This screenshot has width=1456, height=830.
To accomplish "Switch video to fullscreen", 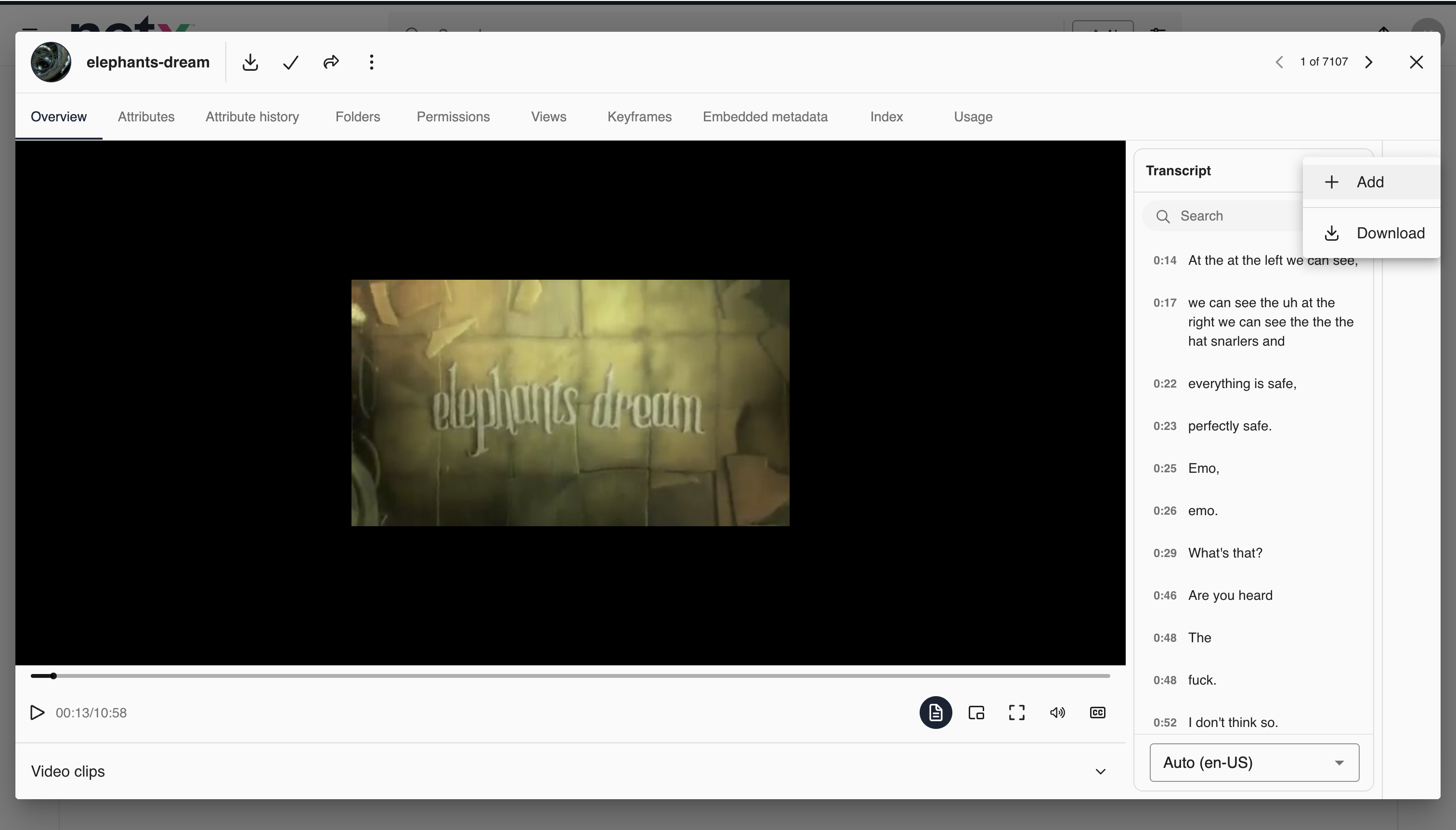I will pos(1017,713).
